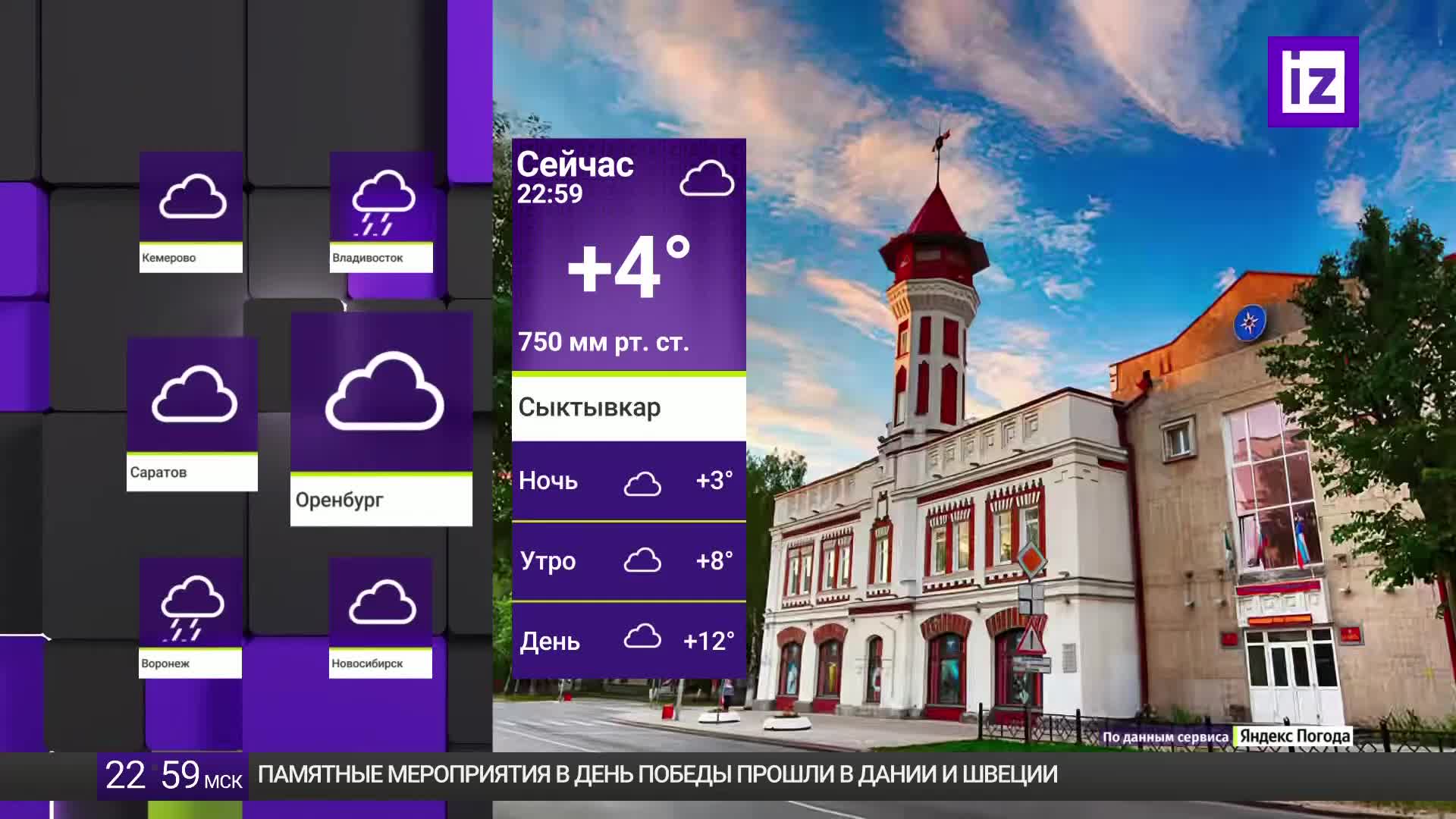The height and width of the screenshot is (819, 1456).
Task: Click the Сыктывкар city name
Action: (589, 408)
